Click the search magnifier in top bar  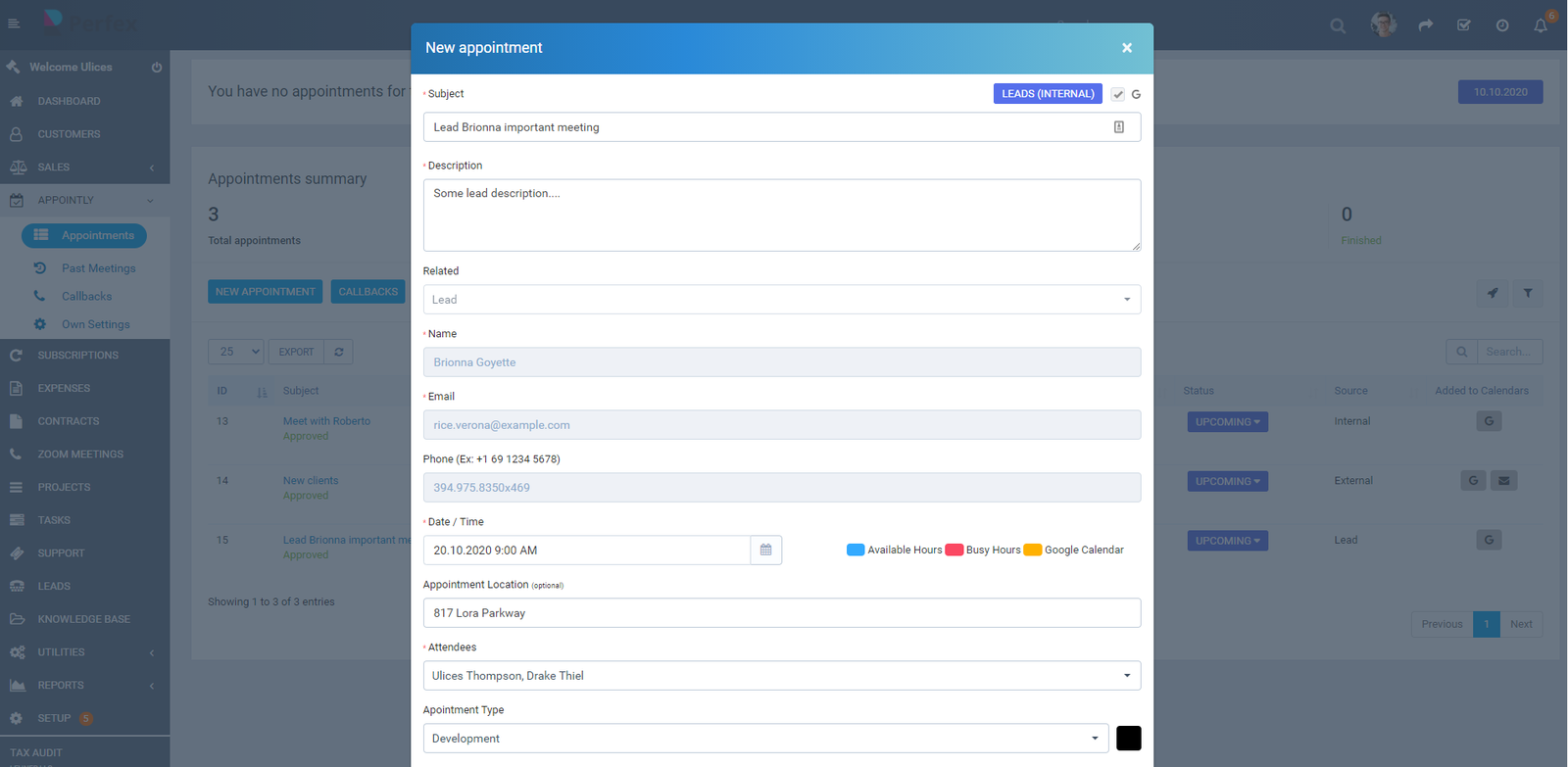click(1338, 26)
